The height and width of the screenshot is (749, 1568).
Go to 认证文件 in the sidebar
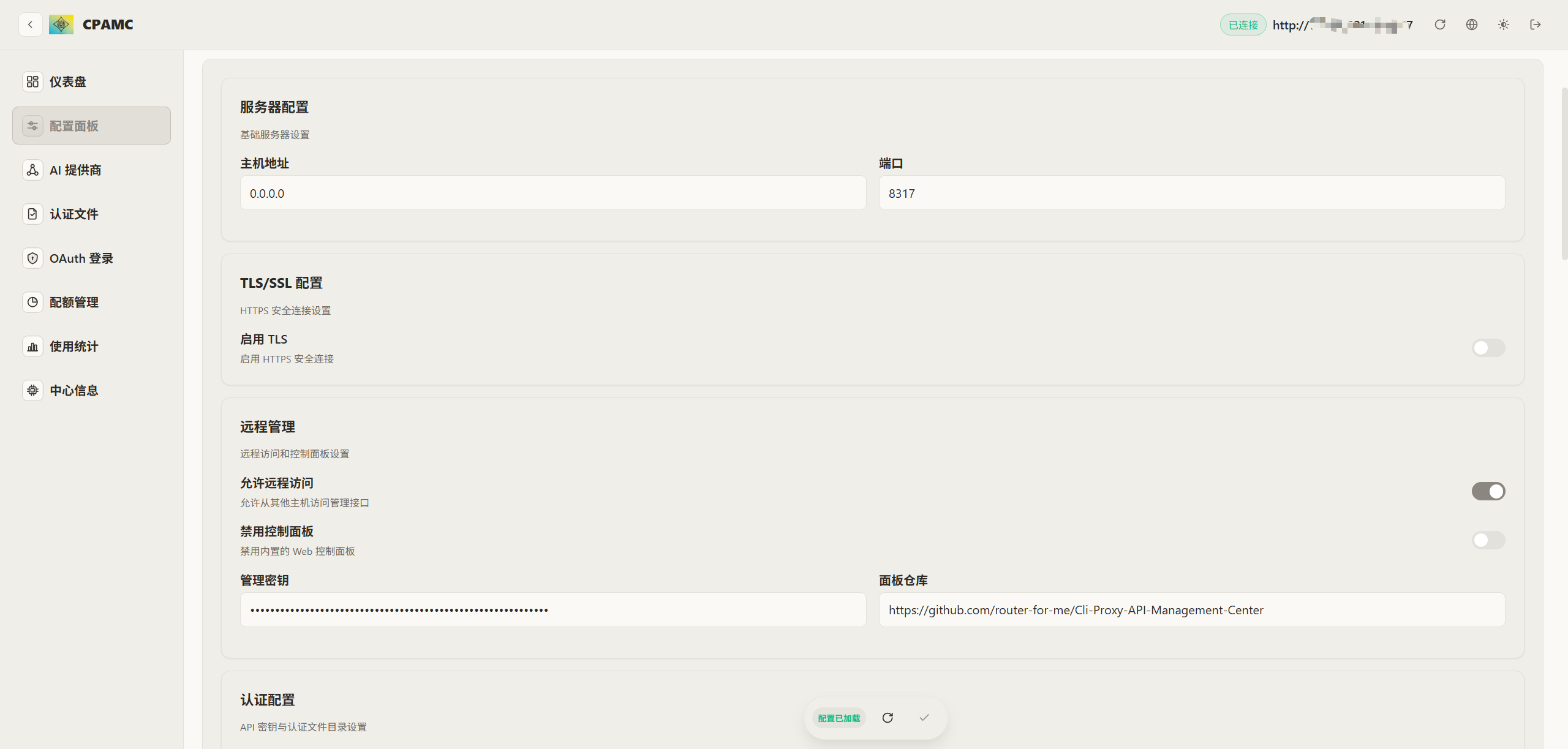click(x=91, y=214)
